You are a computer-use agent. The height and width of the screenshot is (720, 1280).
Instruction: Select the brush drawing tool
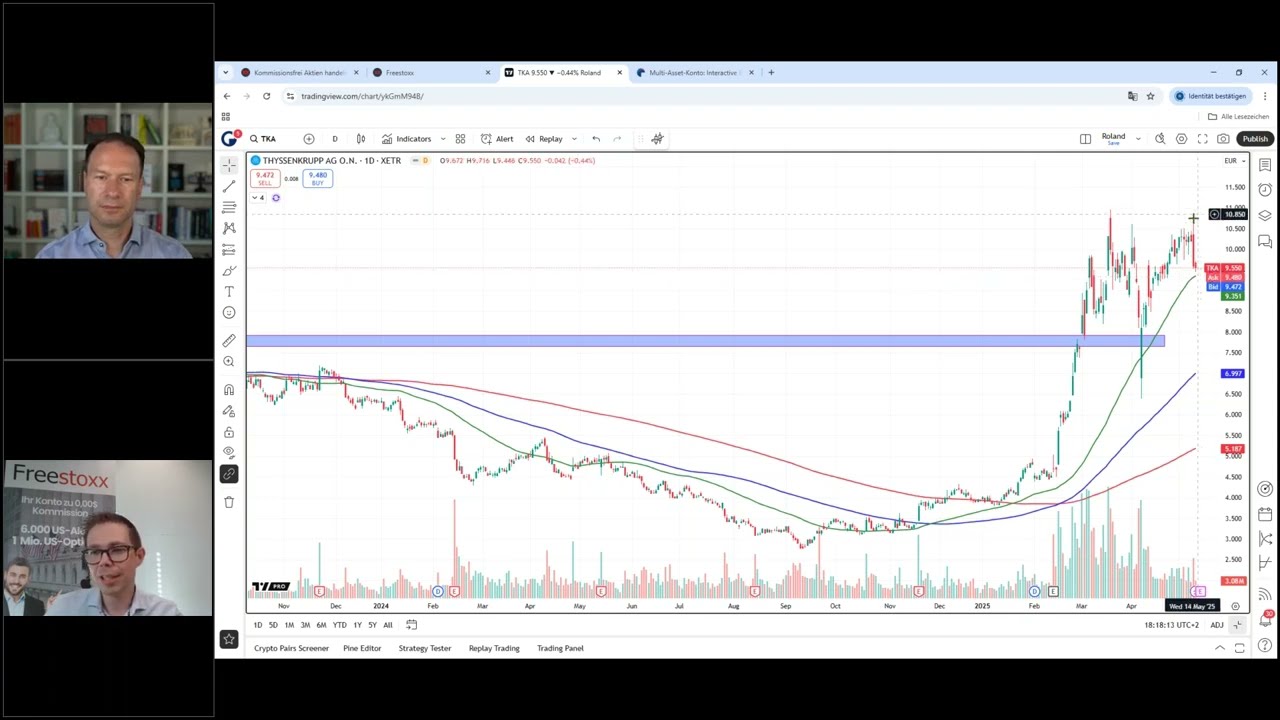click(229, 270)
